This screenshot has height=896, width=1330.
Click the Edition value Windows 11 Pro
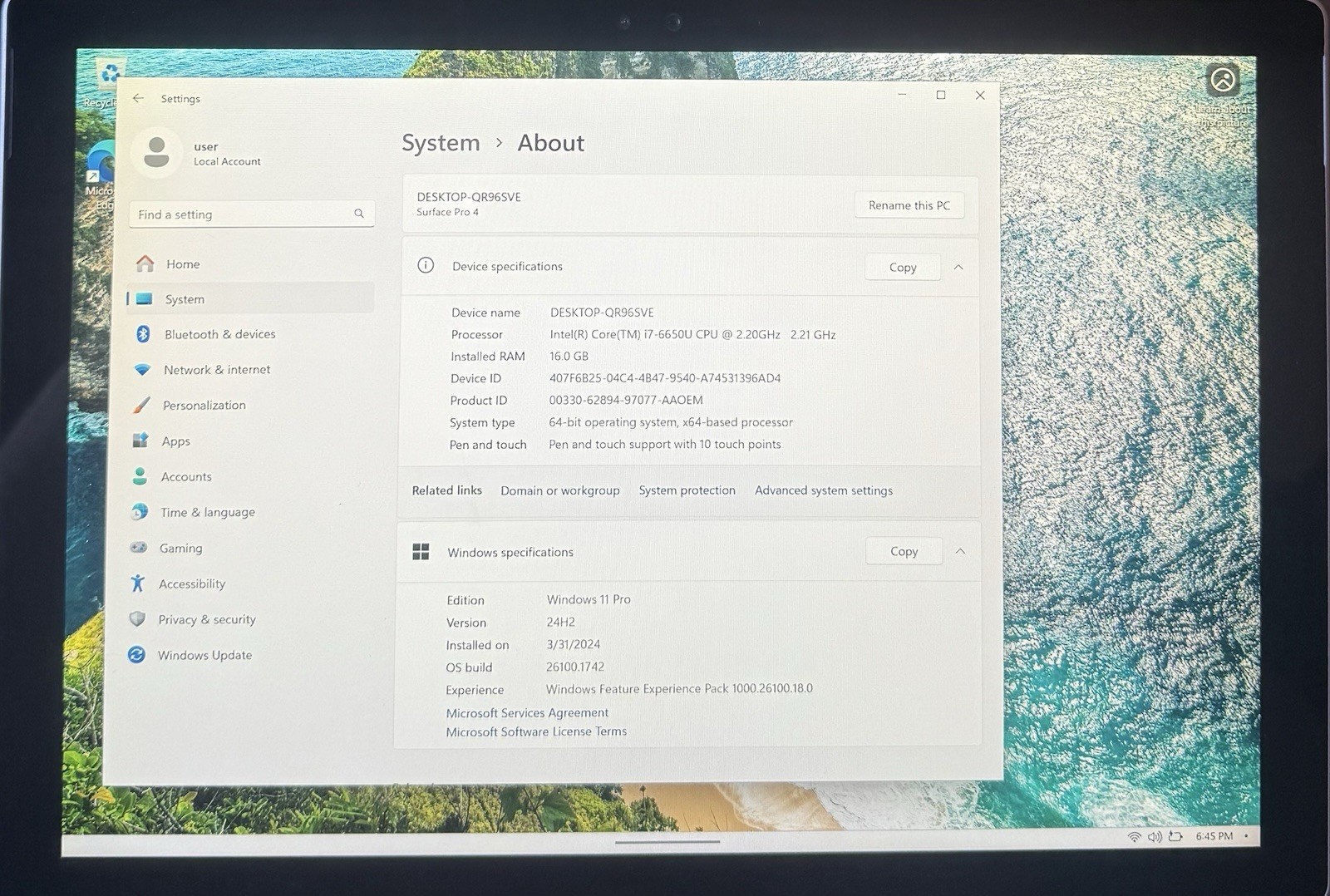point(589,599)
